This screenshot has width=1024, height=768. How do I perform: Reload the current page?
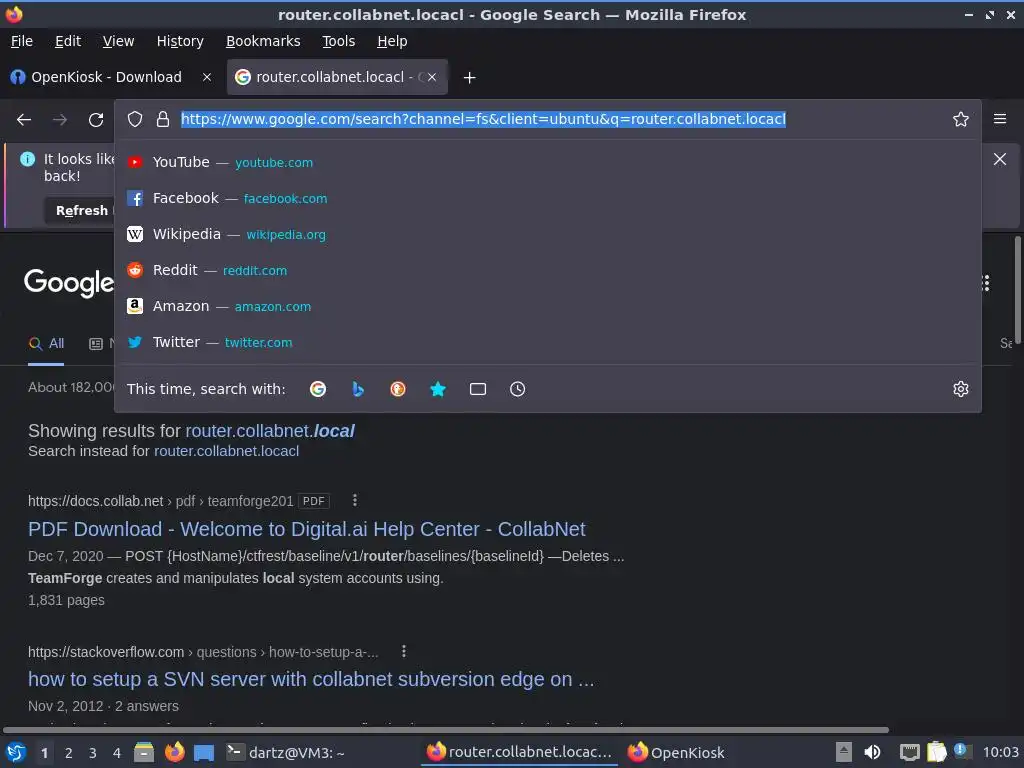(x=96, y=120)
